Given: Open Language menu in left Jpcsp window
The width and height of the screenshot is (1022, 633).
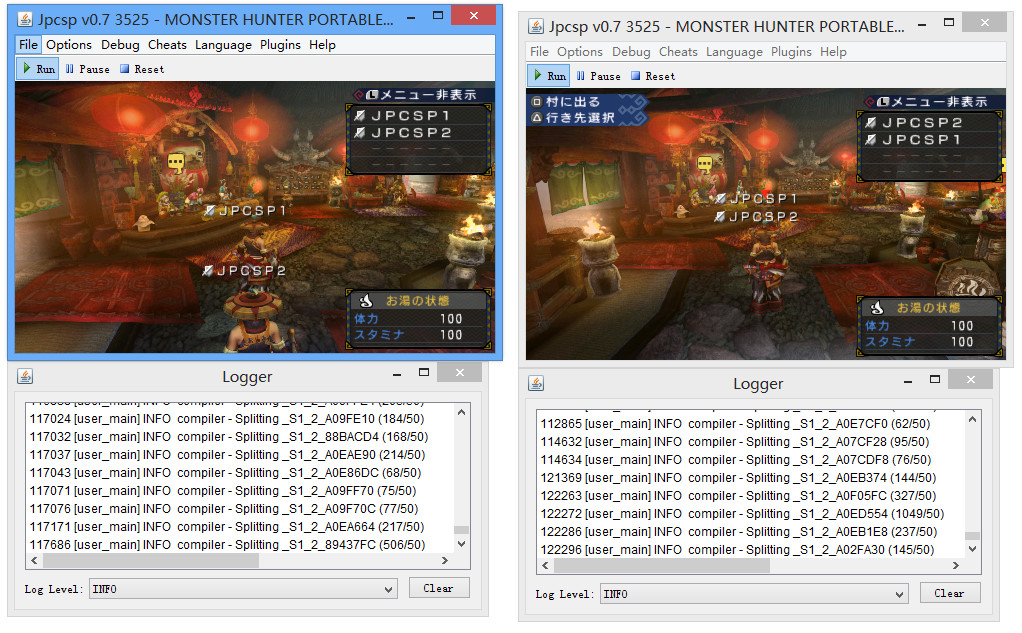Looking at the screenshot, I should coord(223,45).
